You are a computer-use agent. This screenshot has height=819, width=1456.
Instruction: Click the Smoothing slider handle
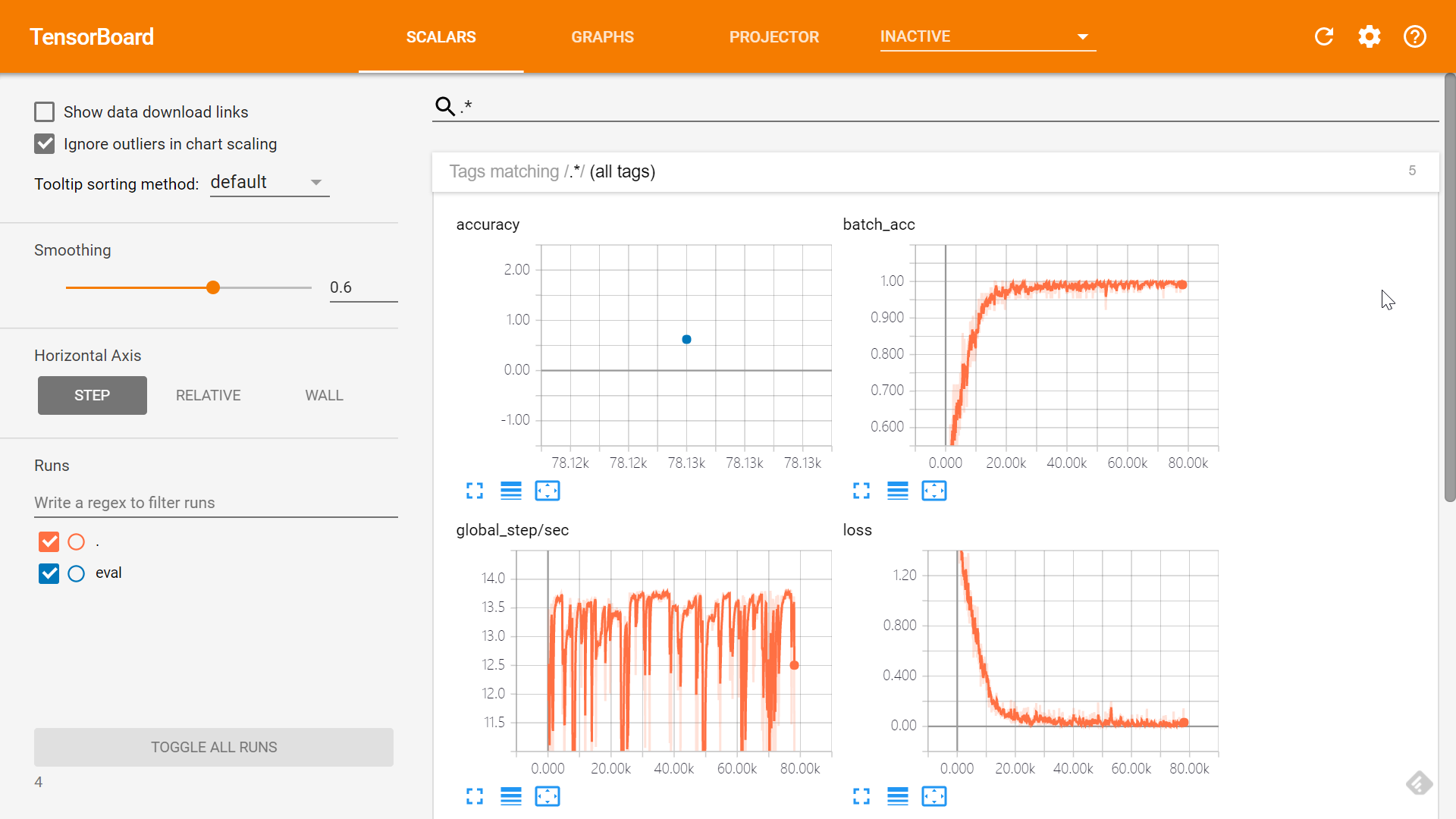coord(213,287)
